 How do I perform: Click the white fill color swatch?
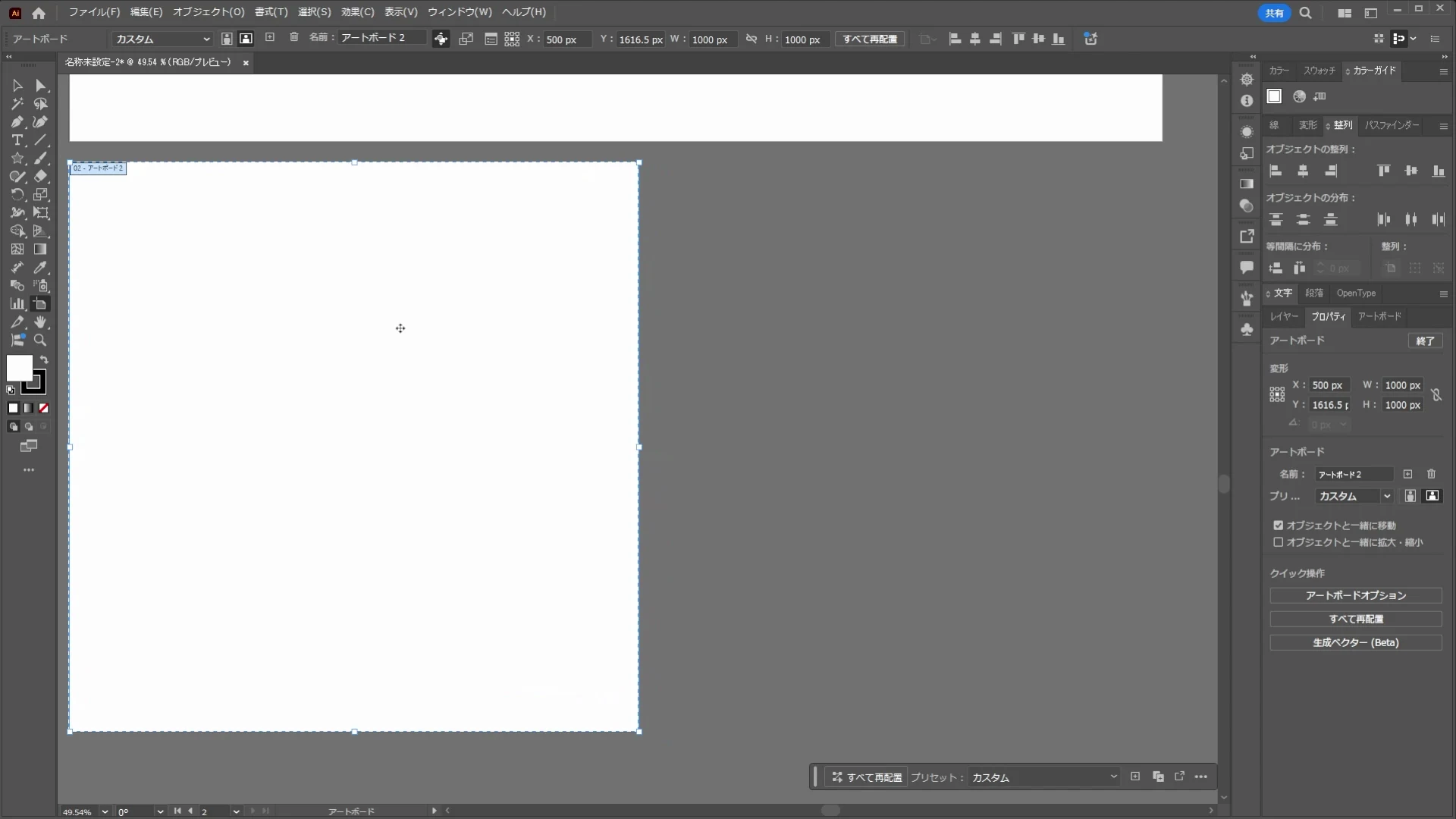coord(19,369)
